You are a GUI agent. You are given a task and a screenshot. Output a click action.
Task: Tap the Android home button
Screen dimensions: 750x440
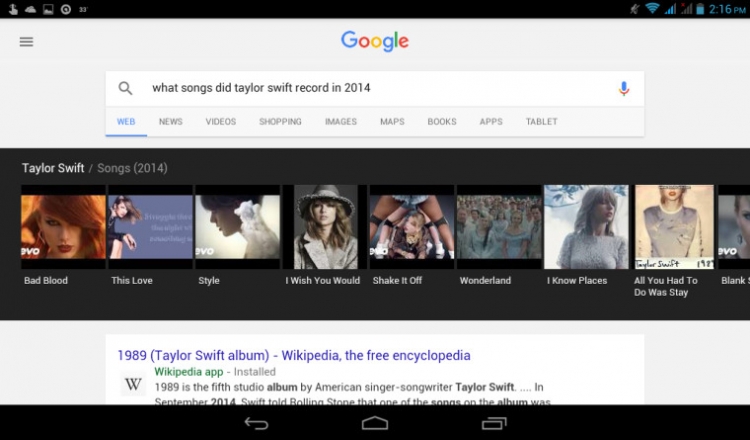pos(375,423)
